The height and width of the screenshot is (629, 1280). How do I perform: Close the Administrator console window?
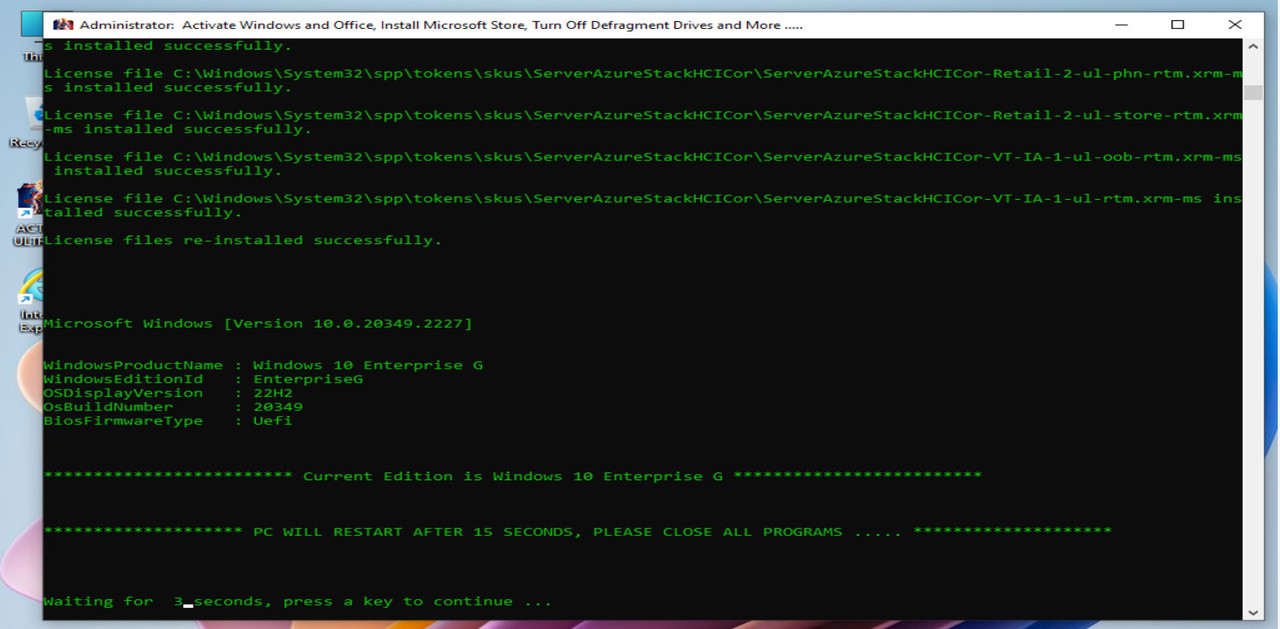(1234, 24)
